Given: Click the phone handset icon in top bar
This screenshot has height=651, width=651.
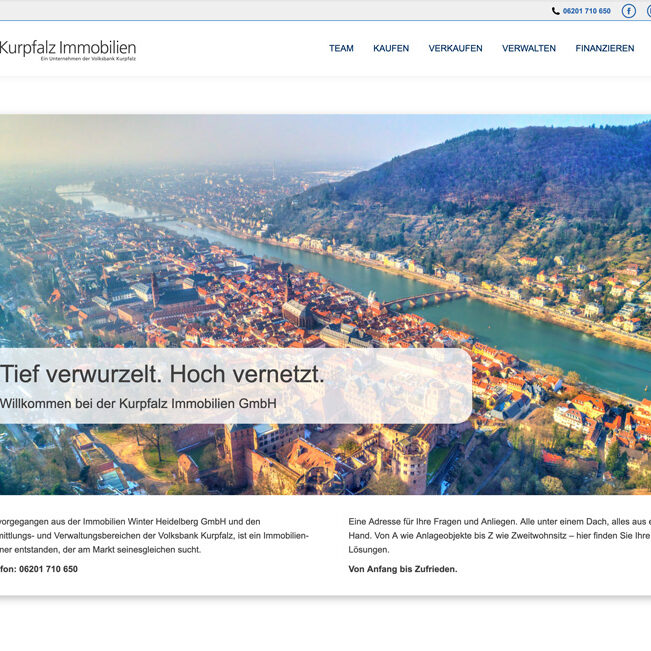Looking at the screenshot, I should pyautogui.click(x=556, y=11).
